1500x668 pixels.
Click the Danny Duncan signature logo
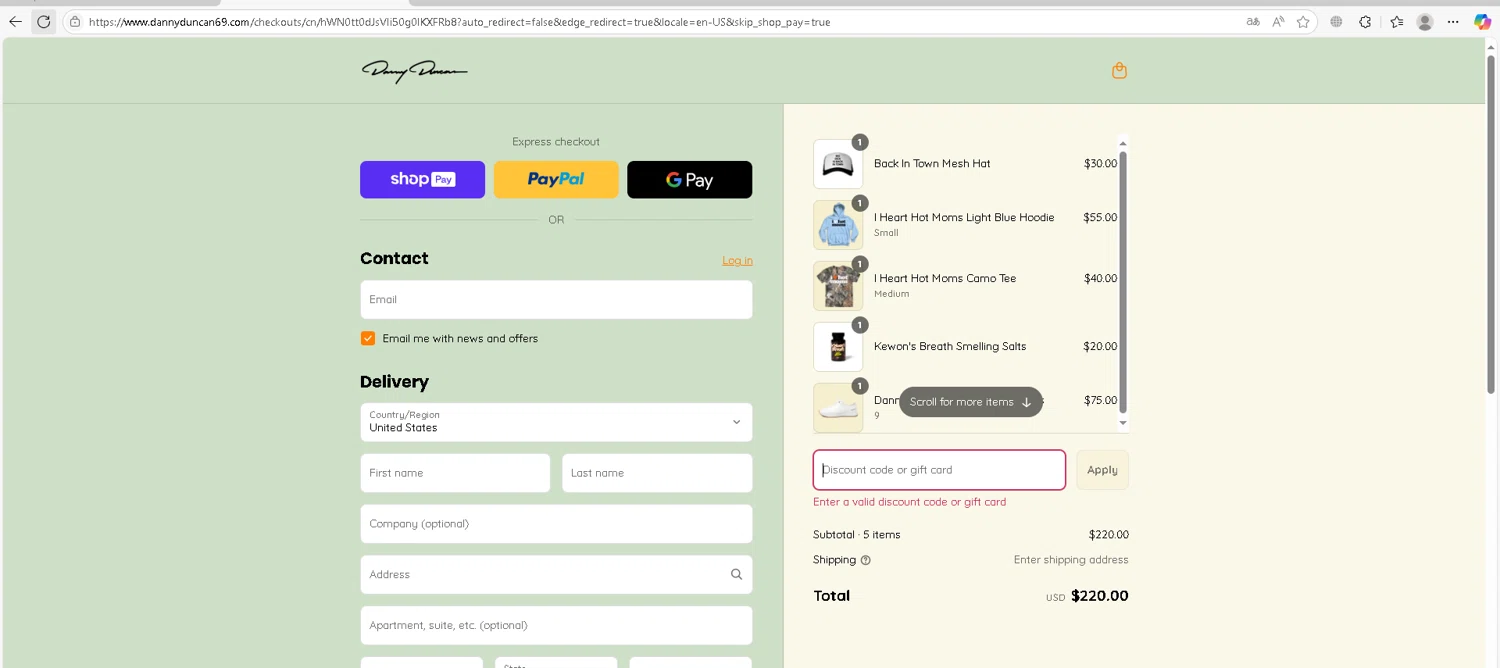(x=414, y=70)
